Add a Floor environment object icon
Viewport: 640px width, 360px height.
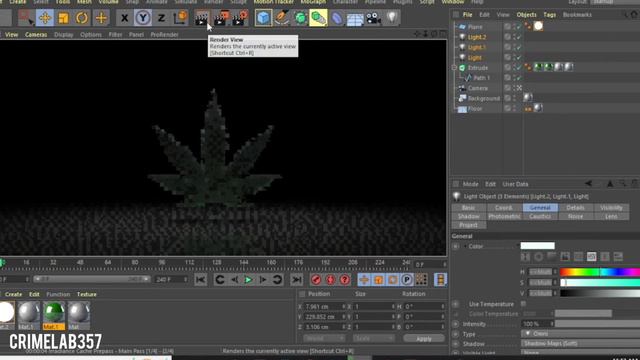coord(355,19)
